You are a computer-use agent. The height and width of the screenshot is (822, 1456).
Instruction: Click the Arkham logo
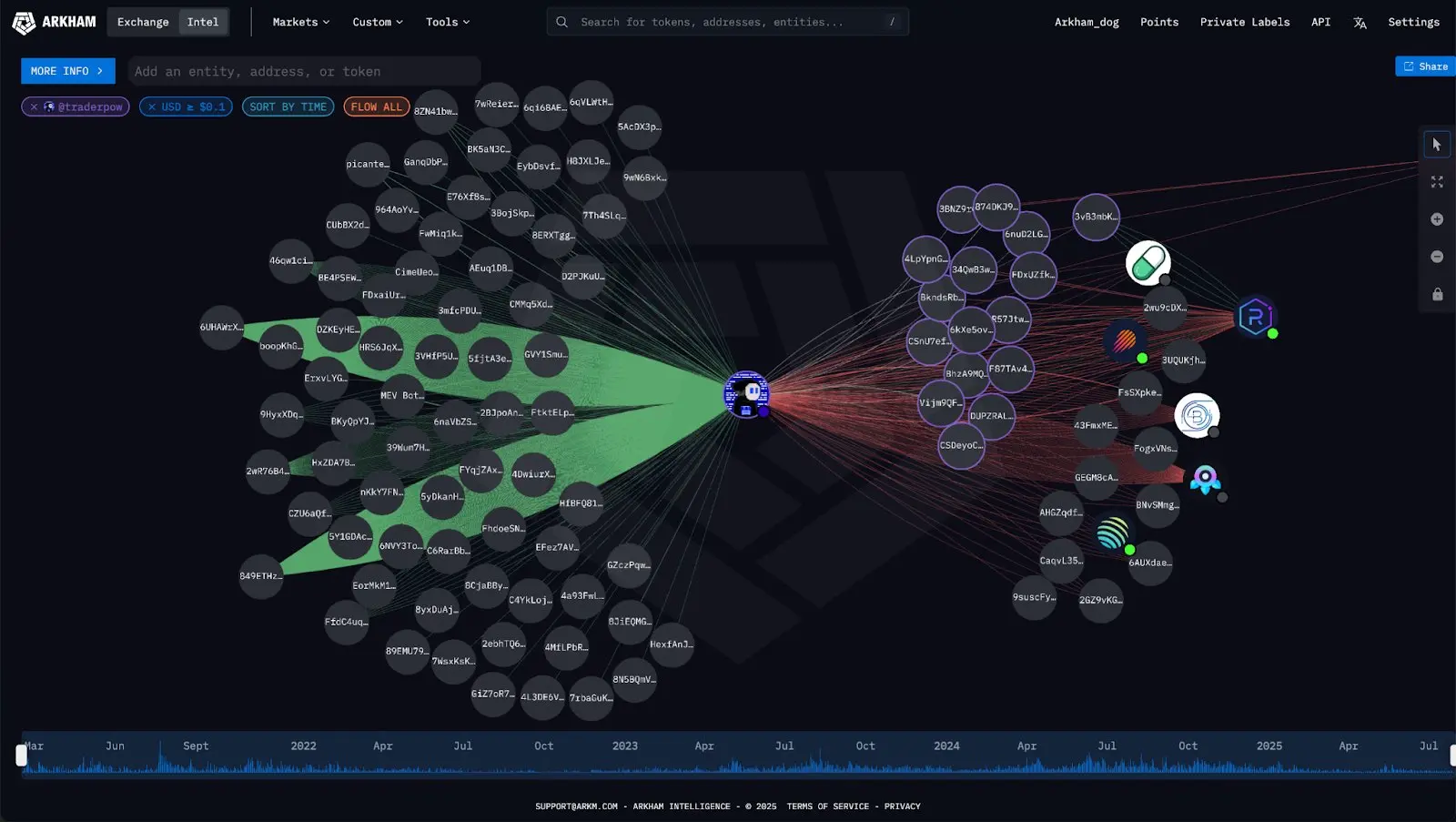pyautogui.click(x=54, y=22)
